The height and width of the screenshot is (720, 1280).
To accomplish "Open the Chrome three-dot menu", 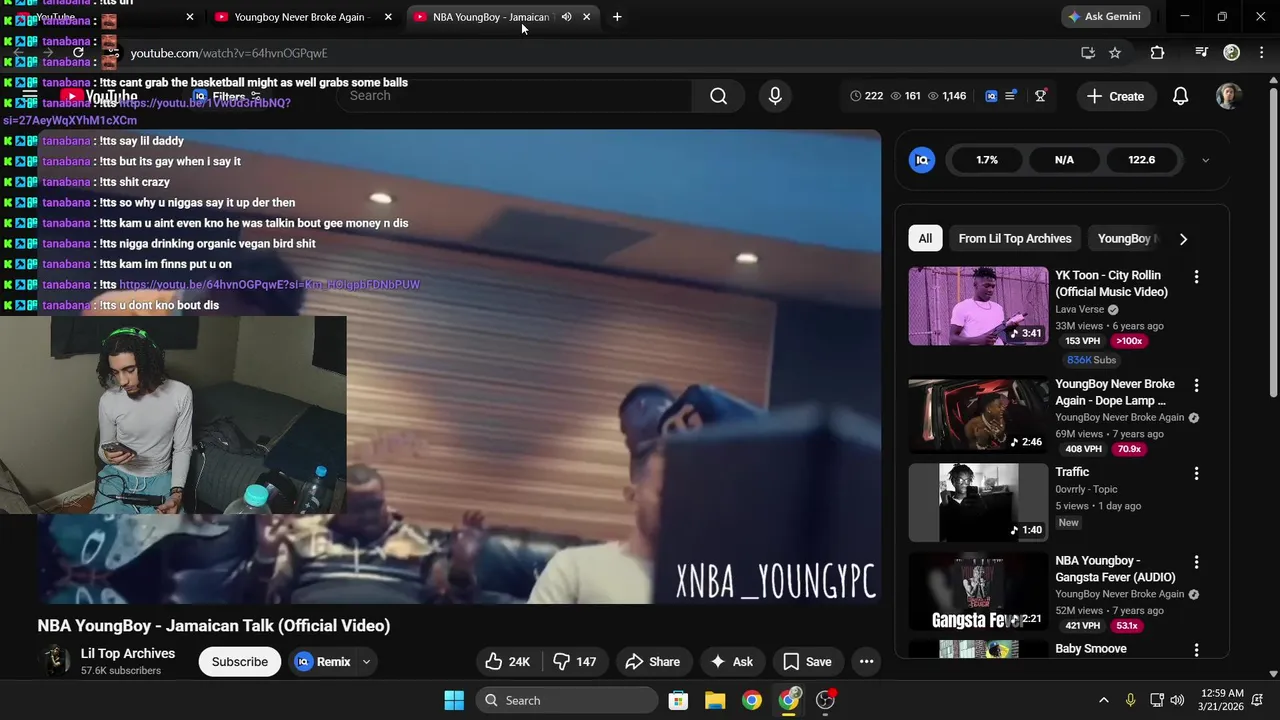I will click(1261, 53).
